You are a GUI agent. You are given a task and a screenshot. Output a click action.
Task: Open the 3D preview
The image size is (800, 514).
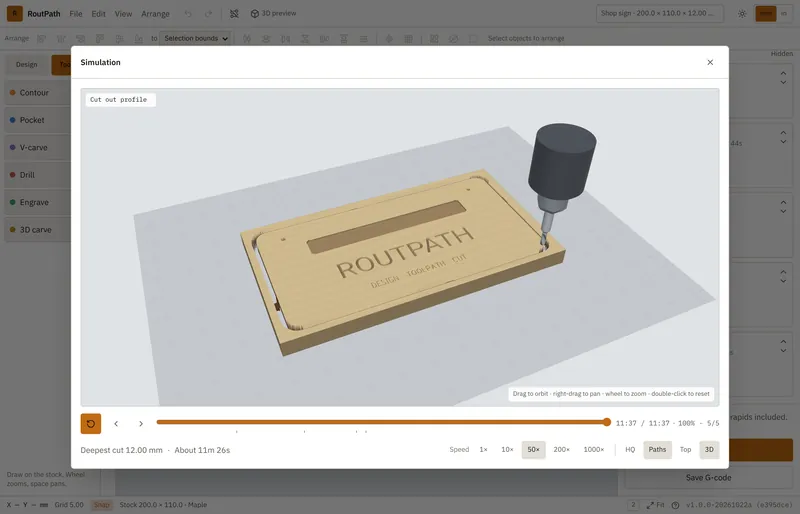pos(273,13)
